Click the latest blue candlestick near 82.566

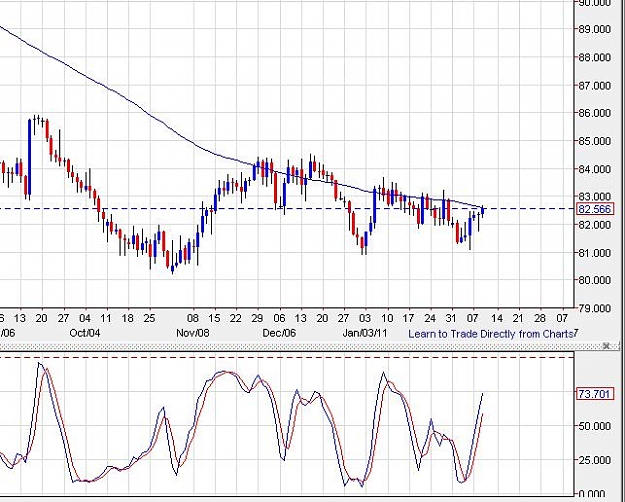[x=483, y=211]
